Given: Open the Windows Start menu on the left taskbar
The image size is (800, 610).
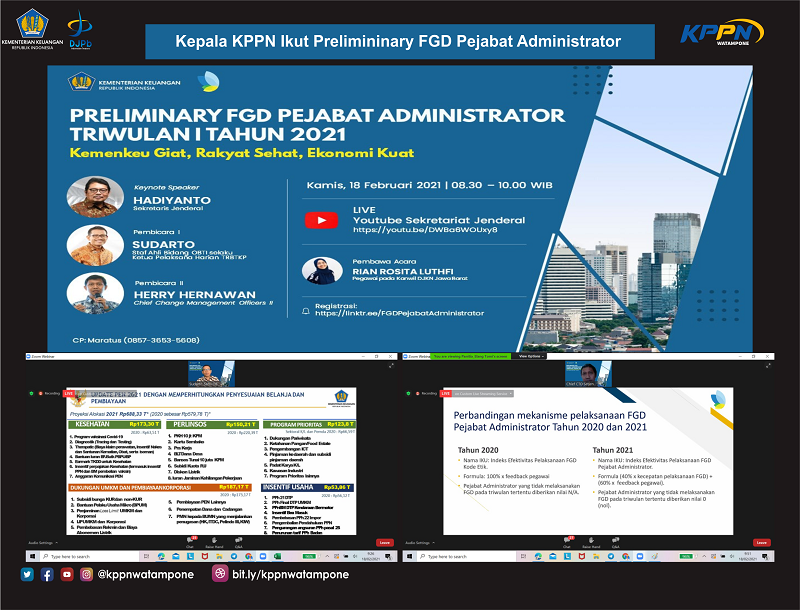Looking at the screenshot, I should [x=32, y=556].
